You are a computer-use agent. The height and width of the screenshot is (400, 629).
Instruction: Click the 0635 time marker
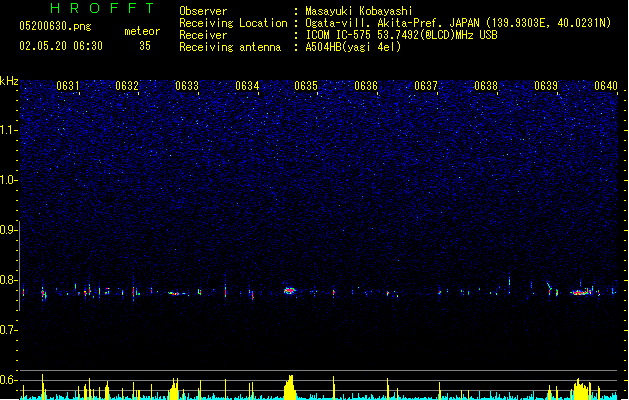[x=306, y=86]
